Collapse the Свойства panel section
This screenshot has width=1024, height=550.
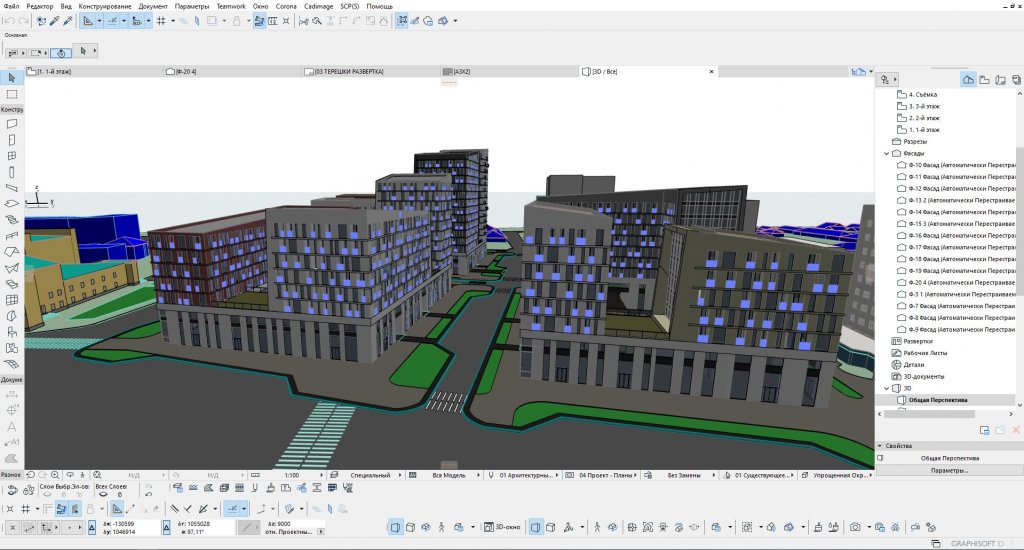(879, 446)
